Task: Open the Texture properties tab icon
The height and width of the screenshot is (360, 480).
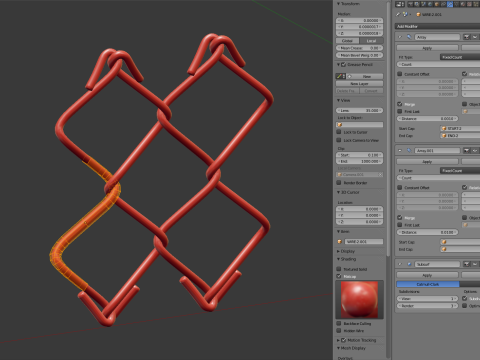Action: [x=469, y=4]
